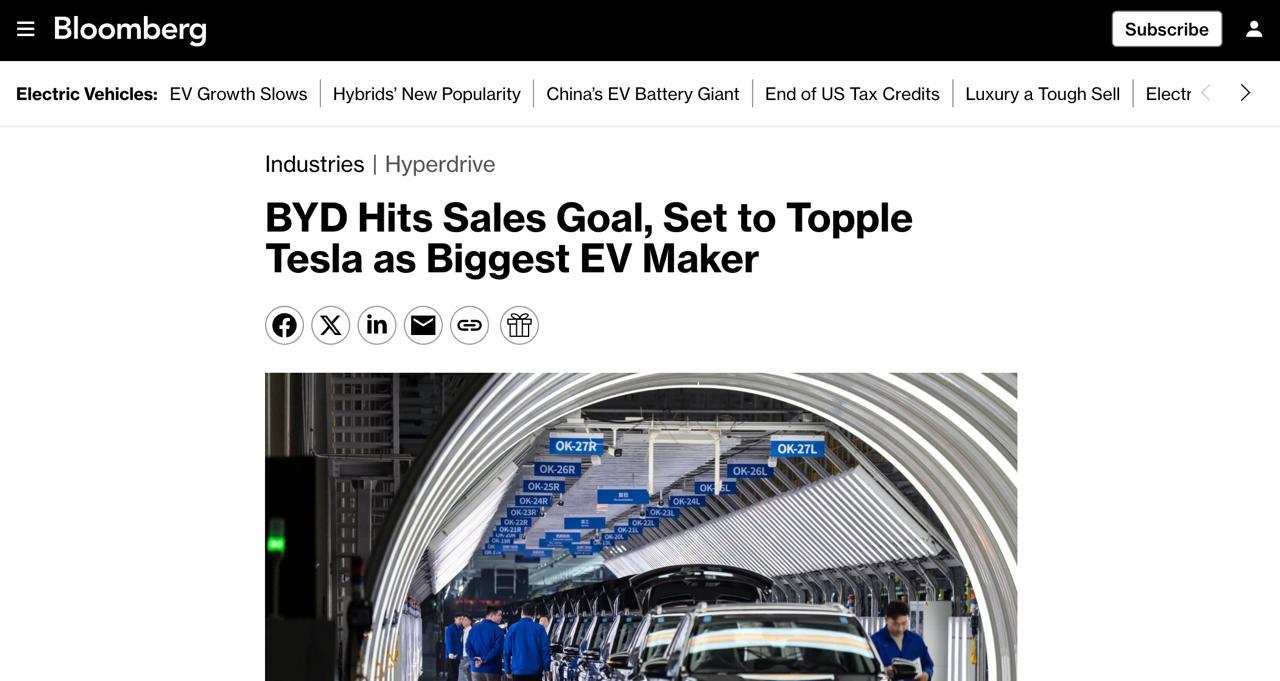Image resolution: width=1280 pixels, height=681 pixels.
Task: Copy the article link
Action: click(x=470, y=325)
